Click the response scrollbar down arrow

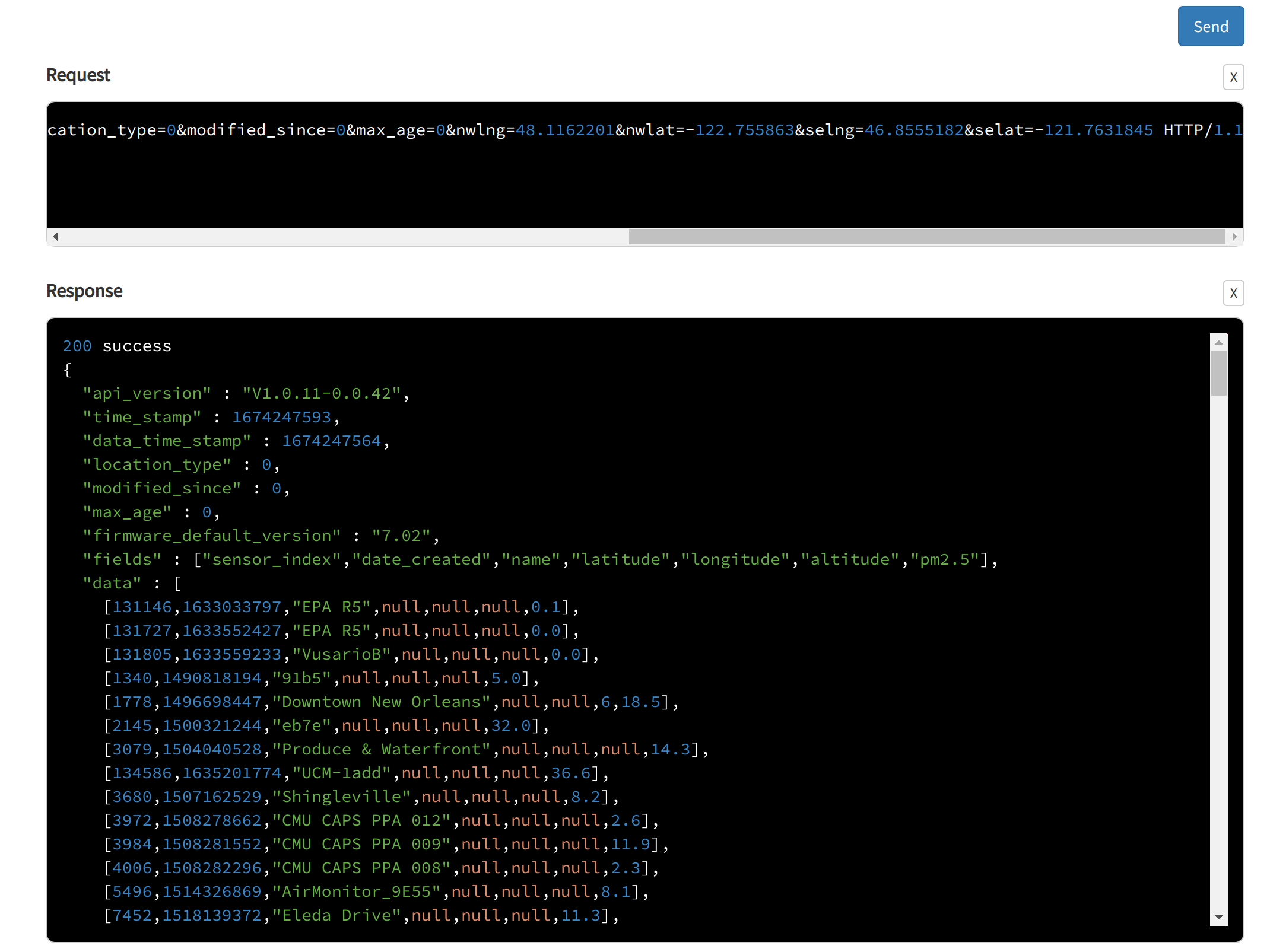pyautogui.click(x=1219, y=918)
